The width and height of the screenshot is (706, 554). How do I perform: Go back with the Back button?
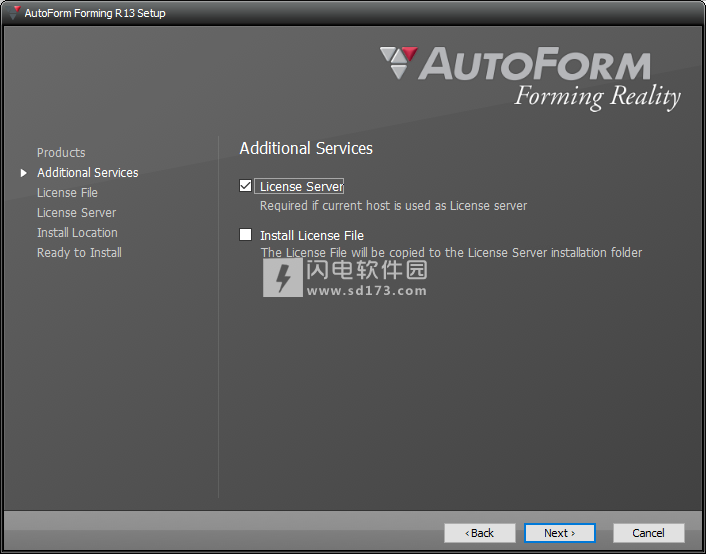tap(480, 533)
